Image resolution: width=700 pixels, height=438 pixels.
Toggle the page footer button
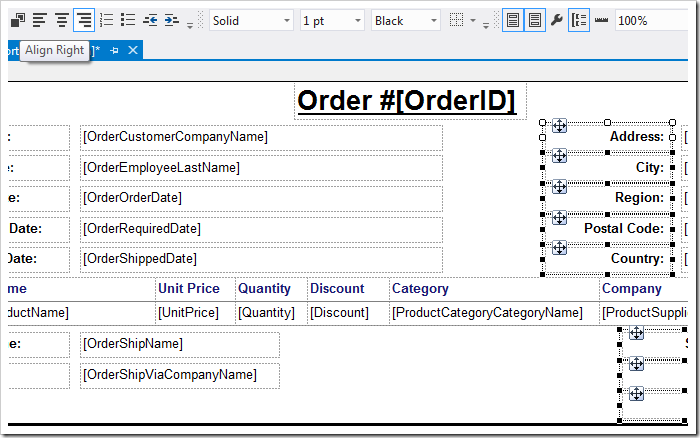pos(534,21)
